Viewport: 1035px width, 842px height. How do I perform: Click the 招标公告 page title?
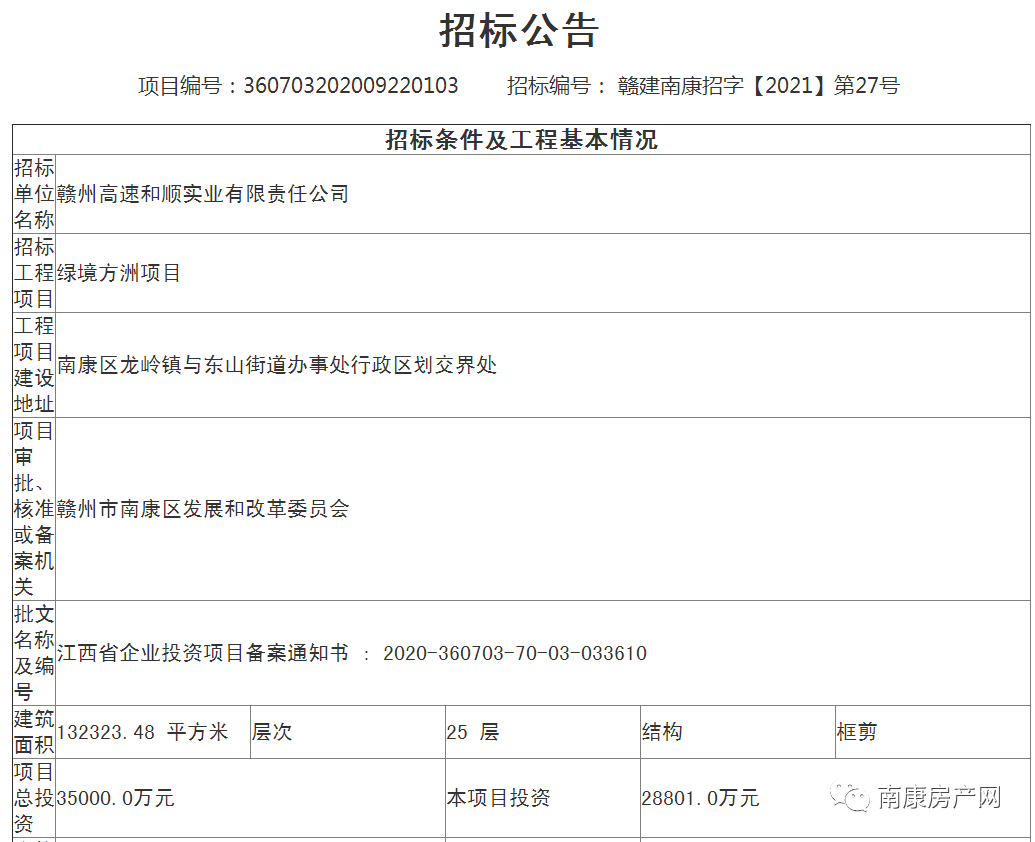[518, 31]
